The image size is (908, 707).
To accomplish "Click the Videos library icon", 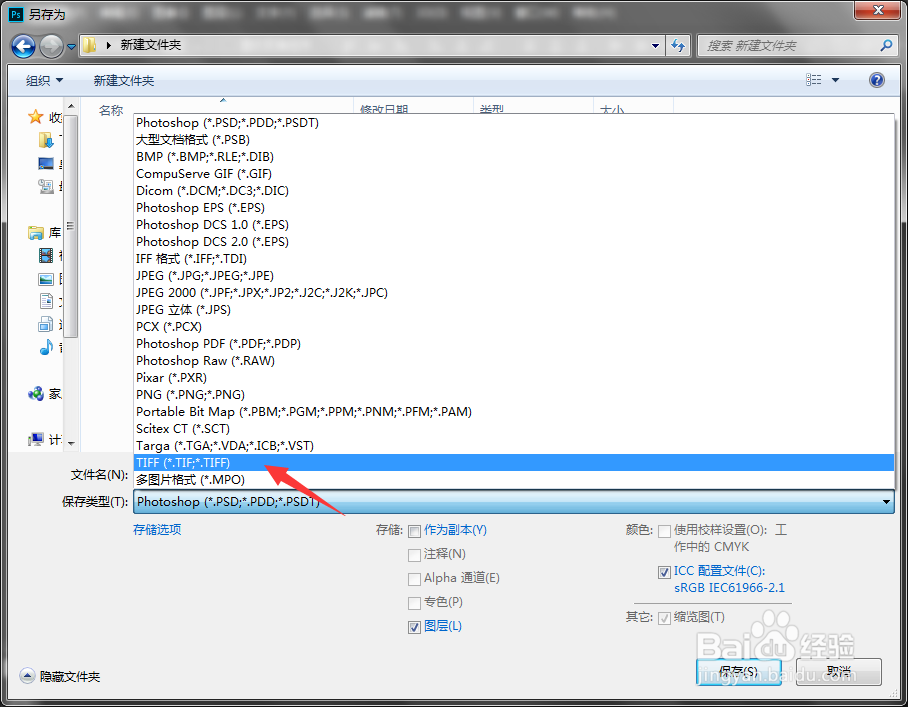I will pos(46,255).
